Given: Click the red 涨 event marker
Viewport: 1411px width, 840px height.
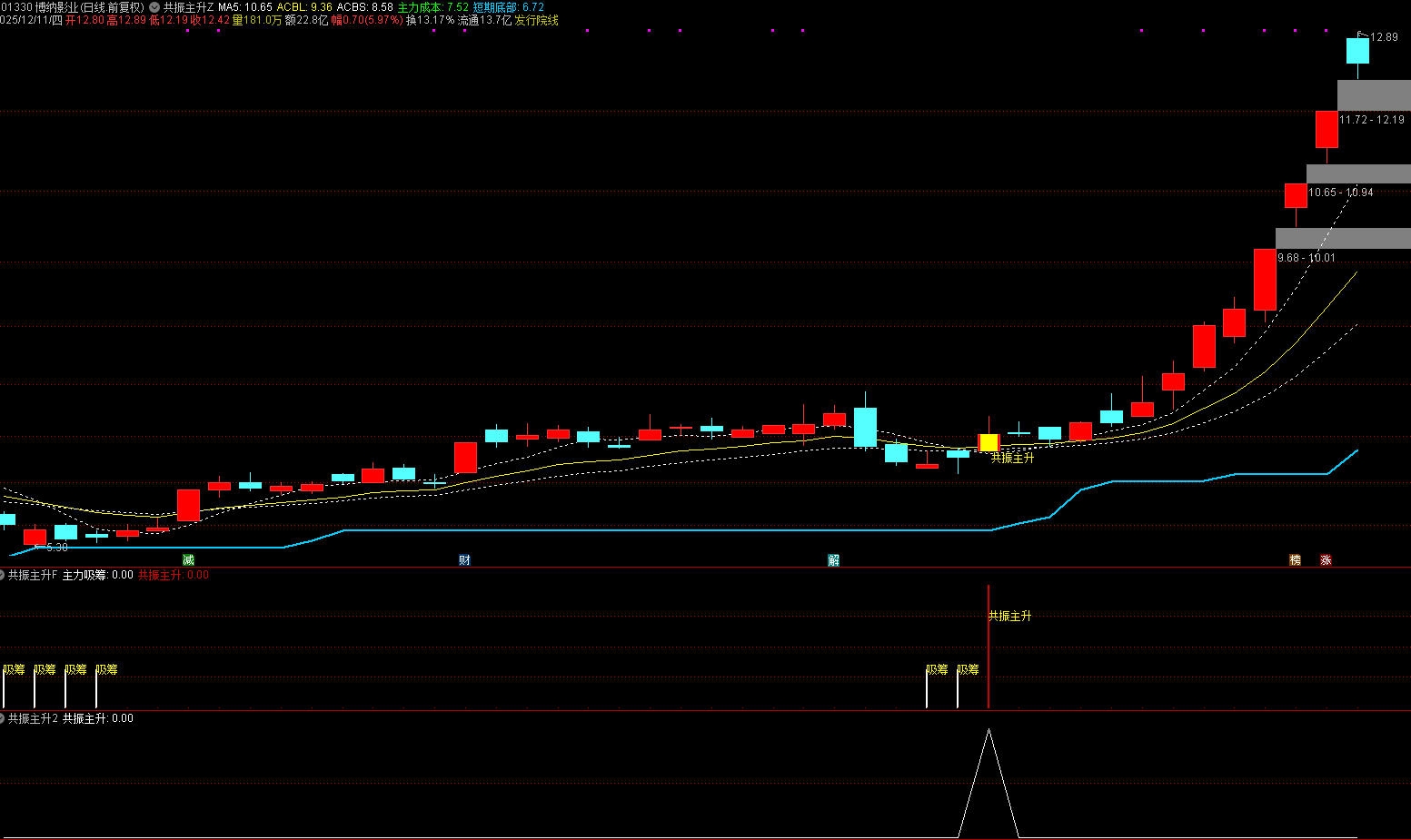Looking at the screenshot, I should tap(1326, 559).
